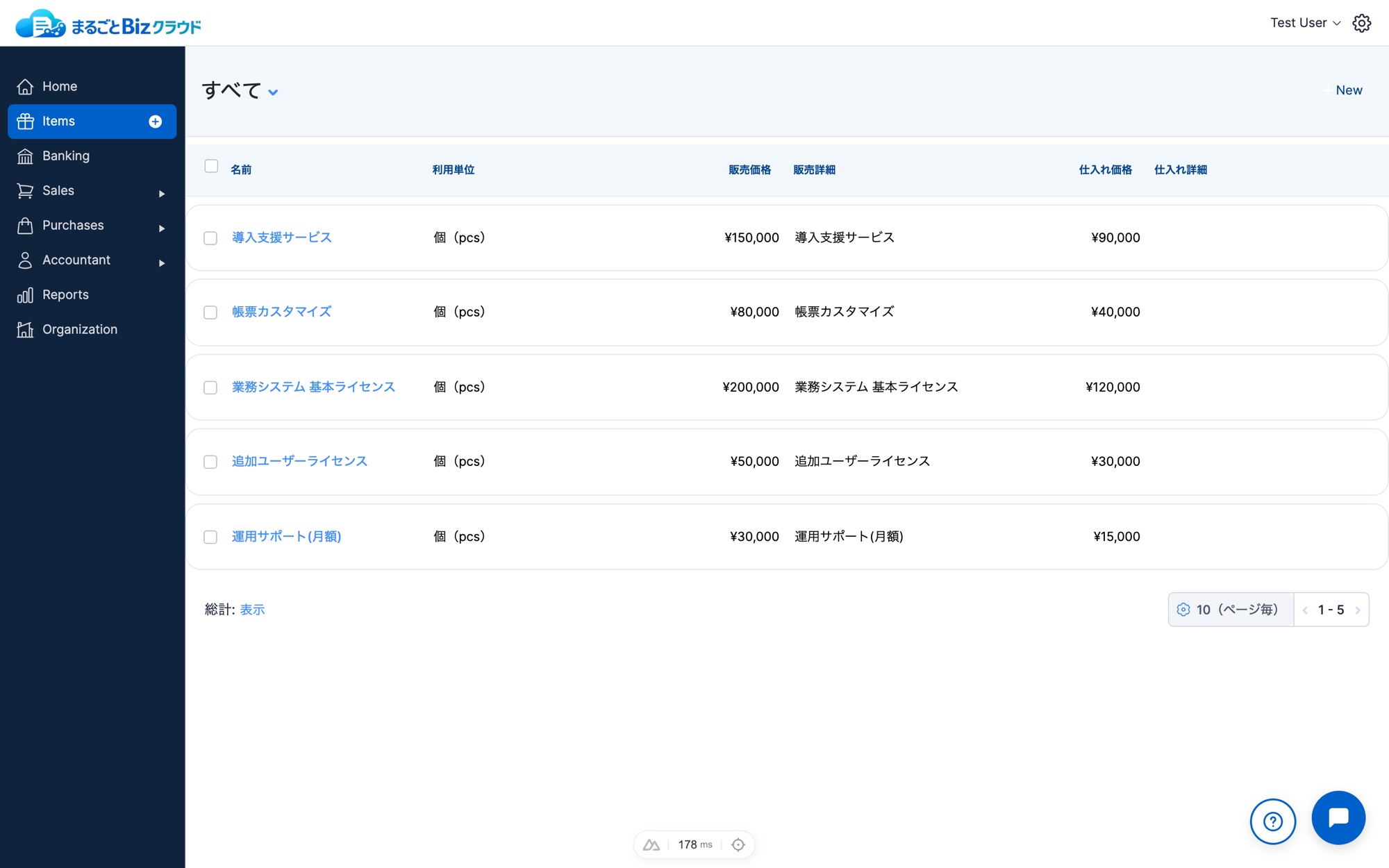Viewport: 1389px width, 868px height.
Task: Sort by the 名前 column header
Action: pyautogui.click(x=241, y=170)
